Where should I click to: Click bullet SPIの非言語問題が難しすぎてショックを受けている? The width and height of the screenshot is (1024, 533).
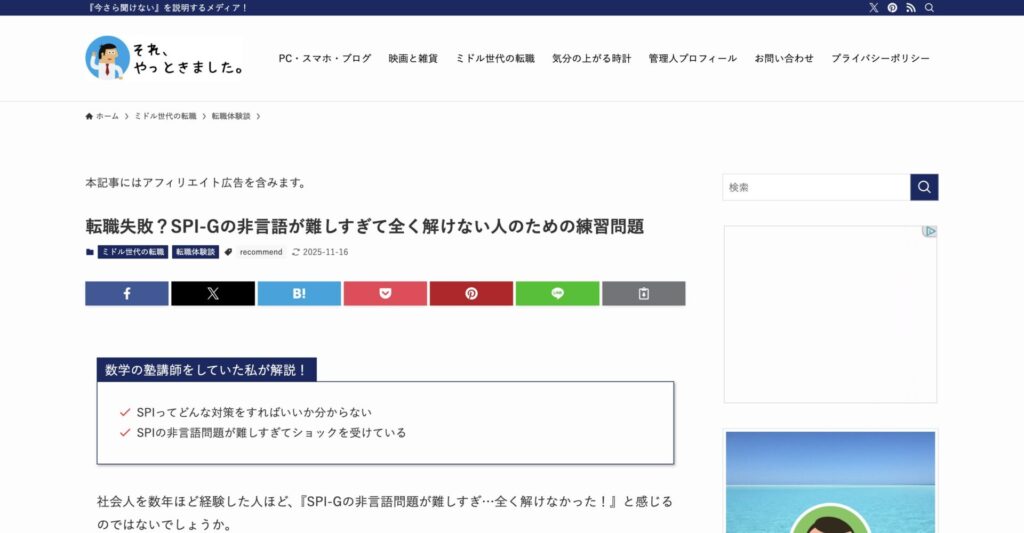[271, 432]
